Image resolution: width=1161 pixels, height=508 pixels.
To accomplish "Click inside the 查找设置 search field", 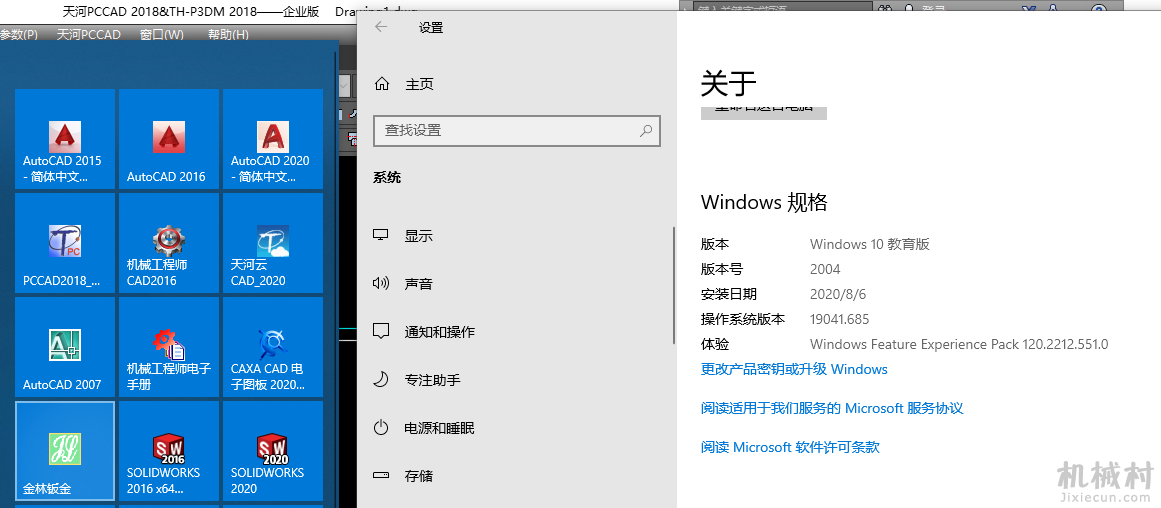I will 517,130.
